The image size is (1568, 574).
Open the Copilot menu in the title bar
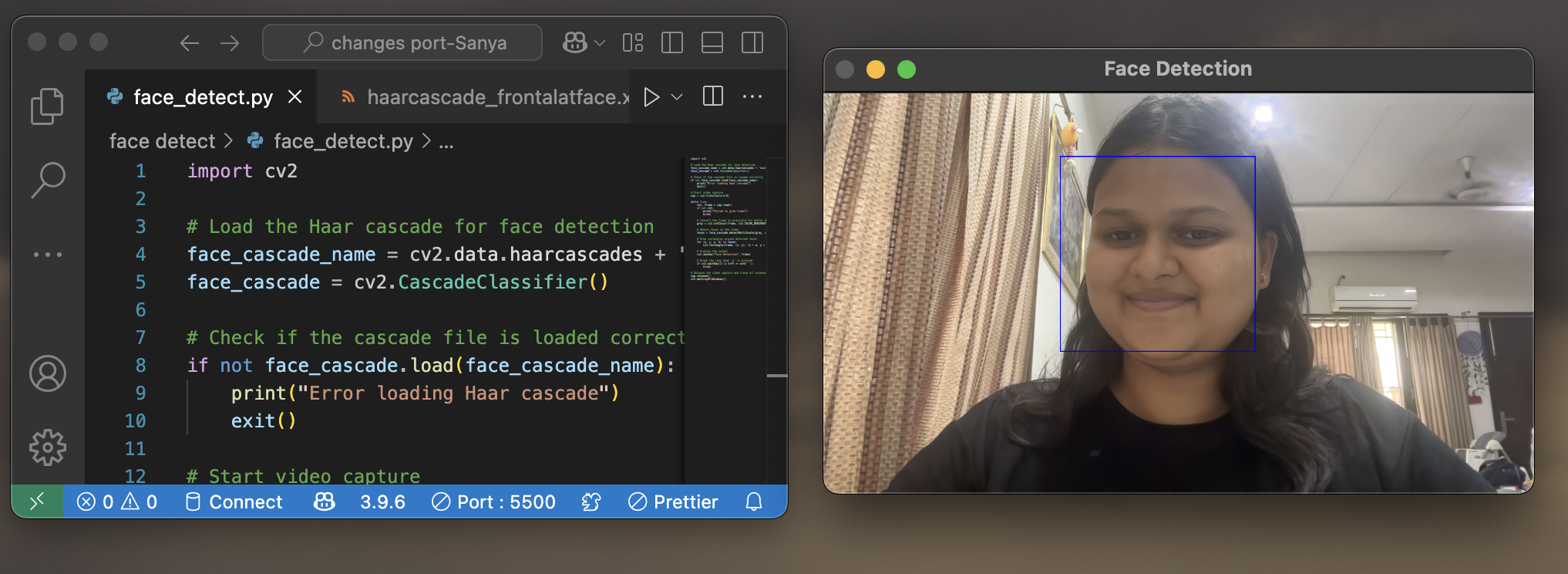(575, 42)
